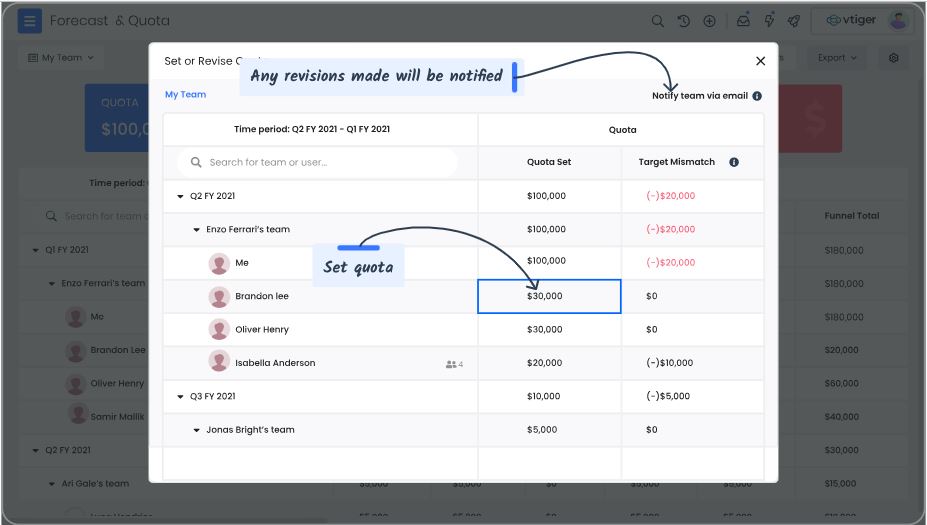Click the avatar next to Me in dialog
This screenshot has width=927, height=525.
pos(219,263)
